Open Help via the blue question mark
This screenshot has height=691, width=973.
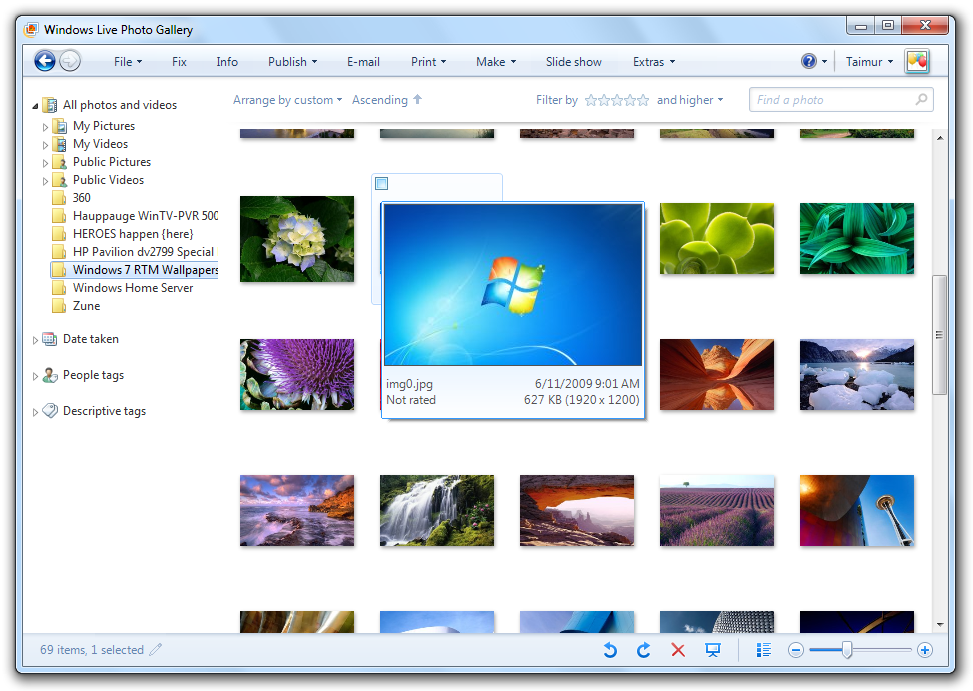click(809, 61)
